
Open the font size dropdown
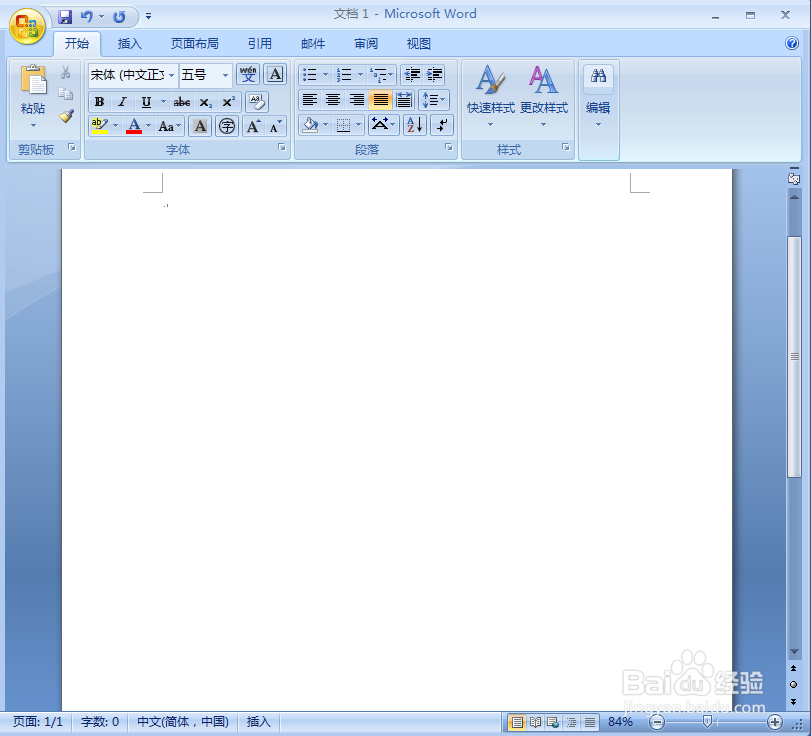[x=225, y=75]
